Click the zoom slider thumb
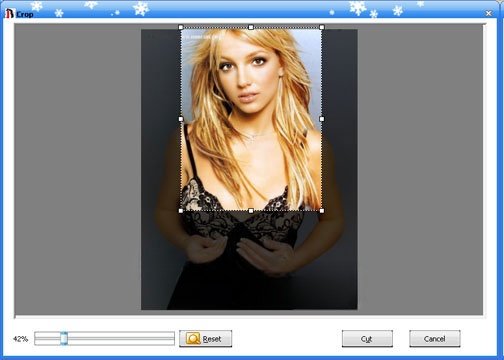This screenshot has width=504, height=360. click(64, 338)
